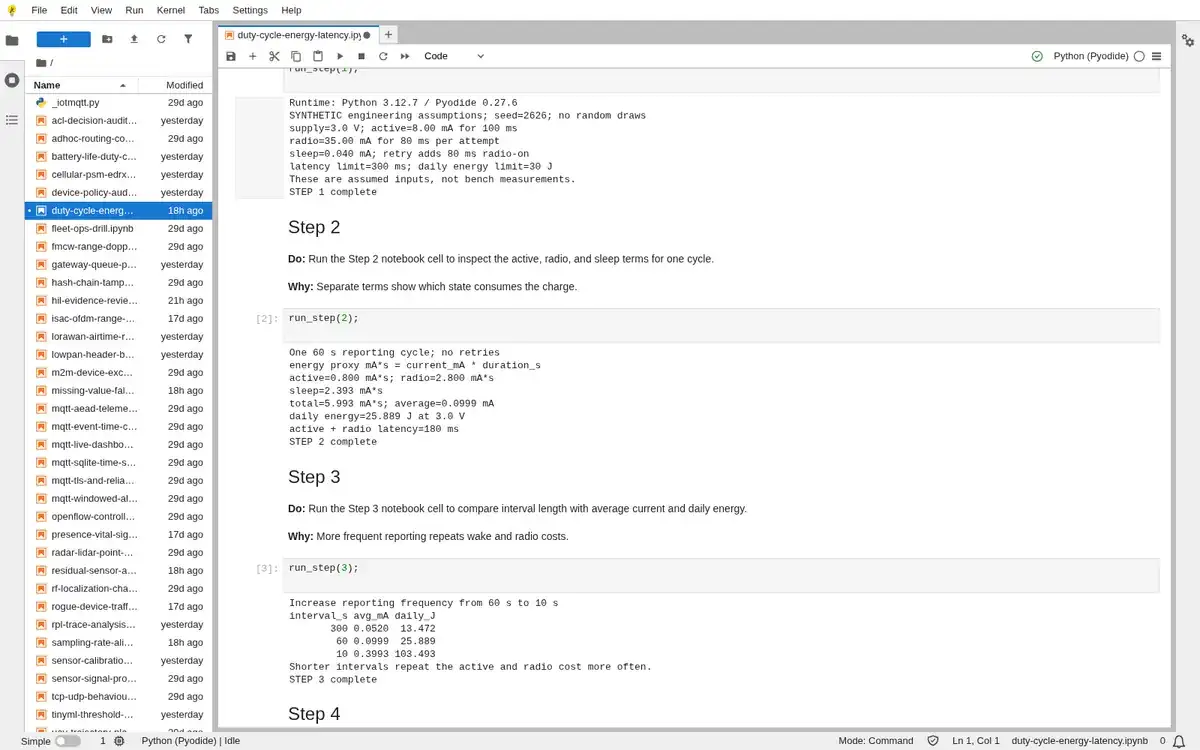The image size is (1200, 750).
Task: Click the Step 4 heading
Action: pyautogui.click(x=314, y=714)
